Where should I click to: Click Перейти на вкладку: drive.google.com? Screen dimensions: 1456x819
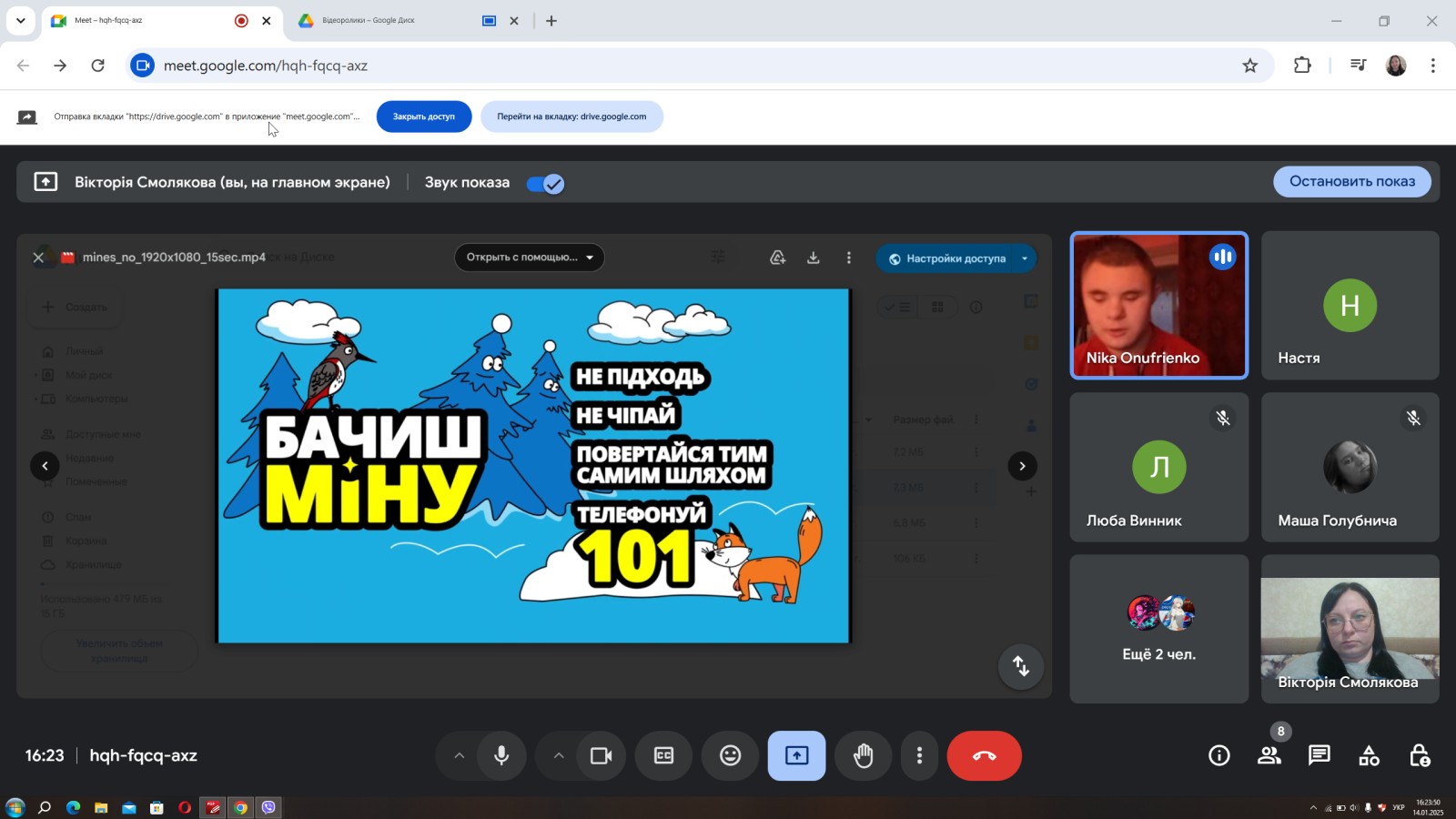tap(571, 116)
